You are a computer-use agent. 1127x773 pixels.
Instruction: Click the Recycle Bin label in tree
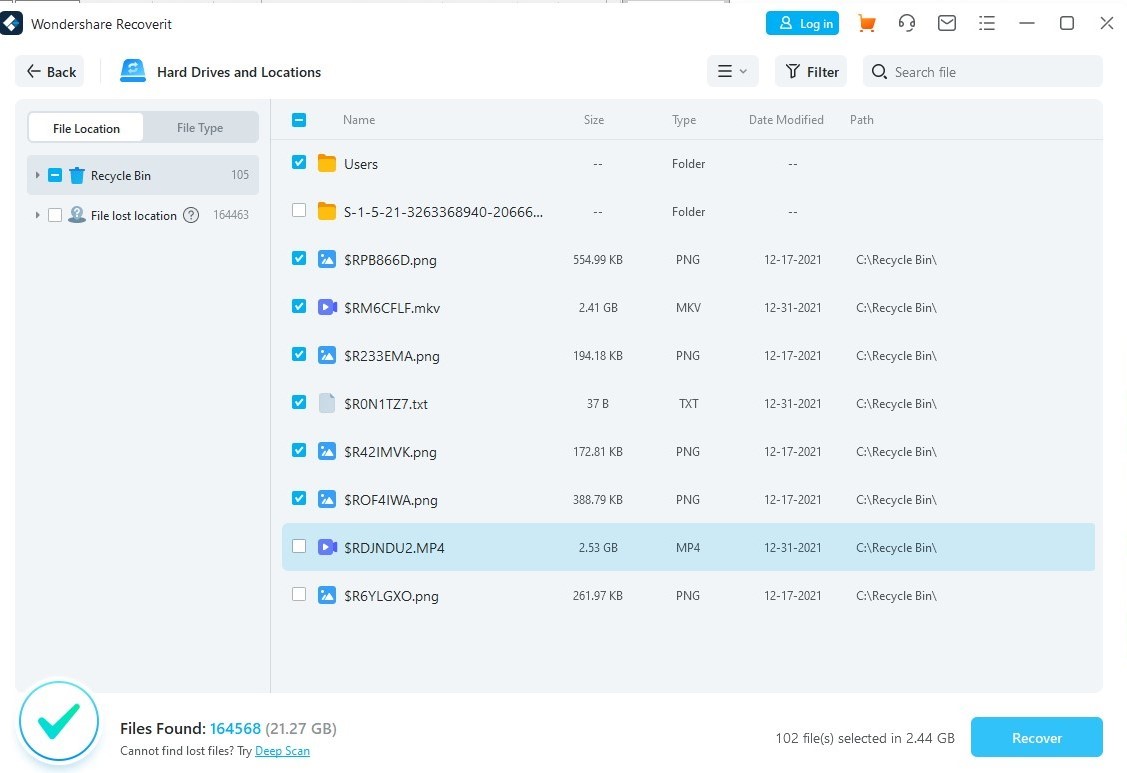121,175
